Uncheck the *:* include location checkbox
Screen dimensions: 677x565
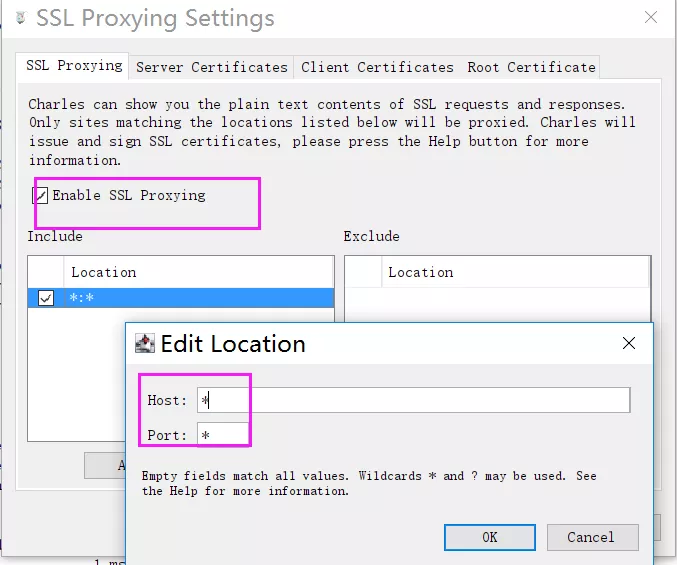[46, 298]
